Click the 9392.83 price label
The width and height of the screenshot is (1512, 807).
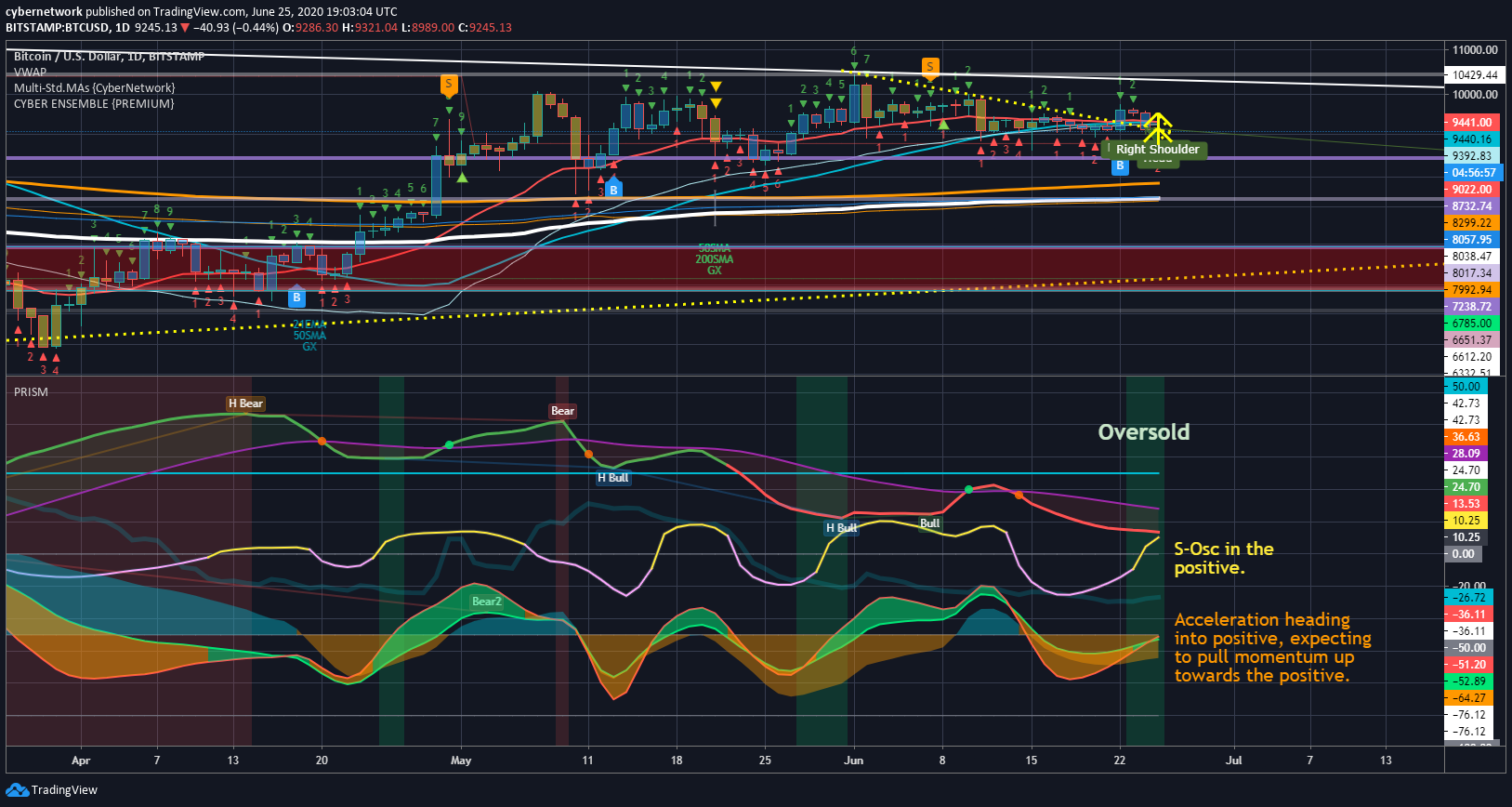pyautogui.click(x=1472, y=155)
